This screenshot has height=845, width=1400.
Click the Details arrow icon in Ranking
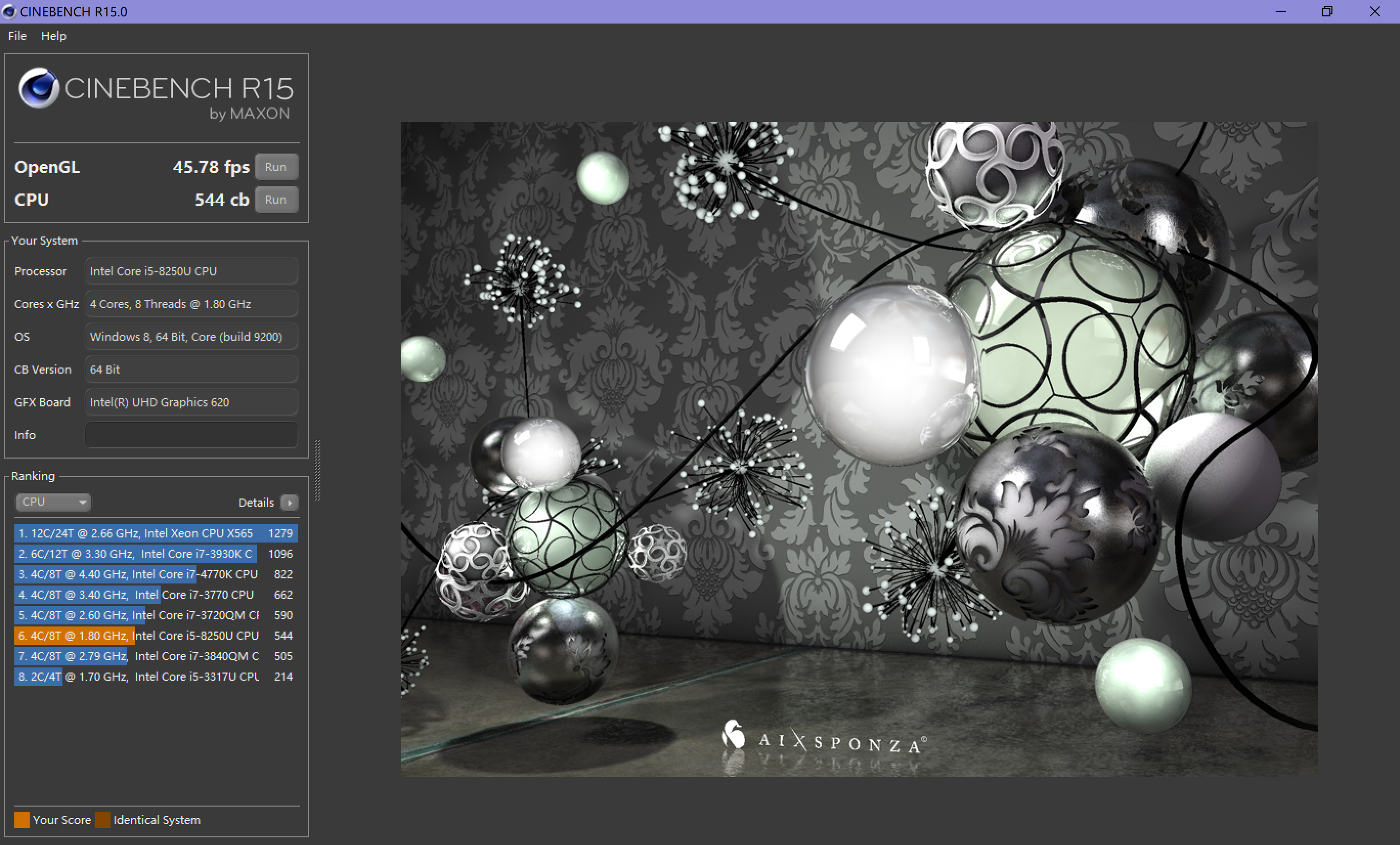290,502
